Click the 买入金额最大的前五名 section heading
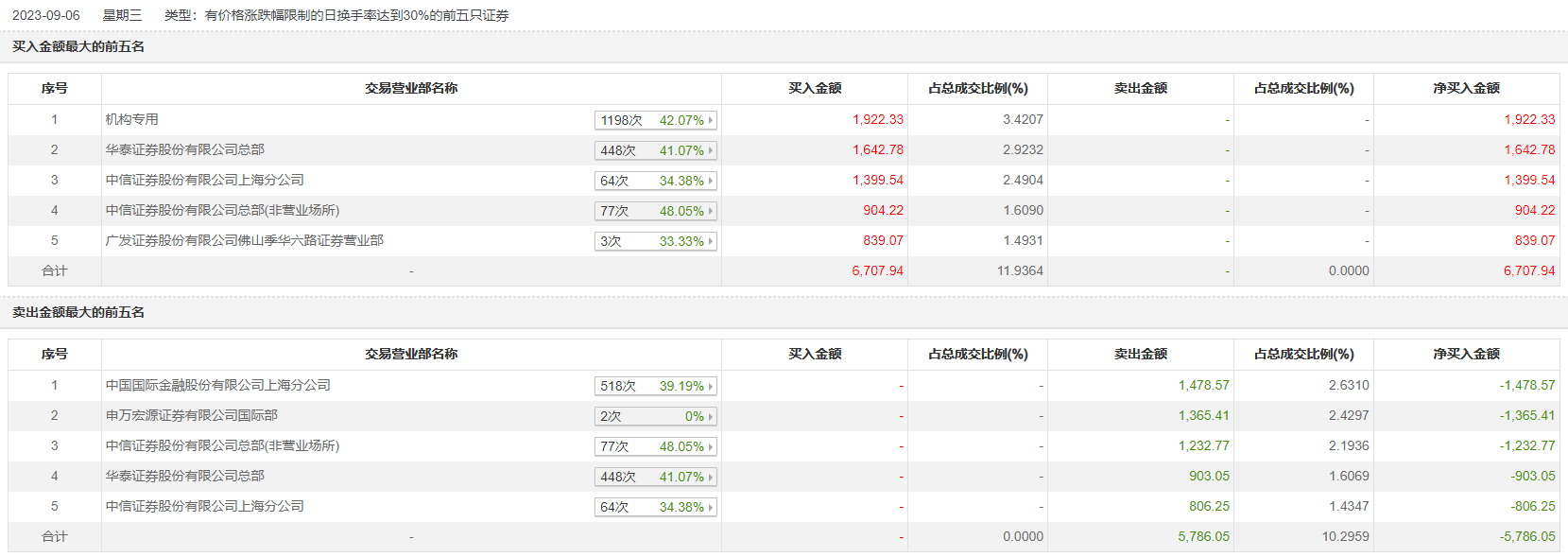This screenshot has width=1568, height=557. (78, 46)
